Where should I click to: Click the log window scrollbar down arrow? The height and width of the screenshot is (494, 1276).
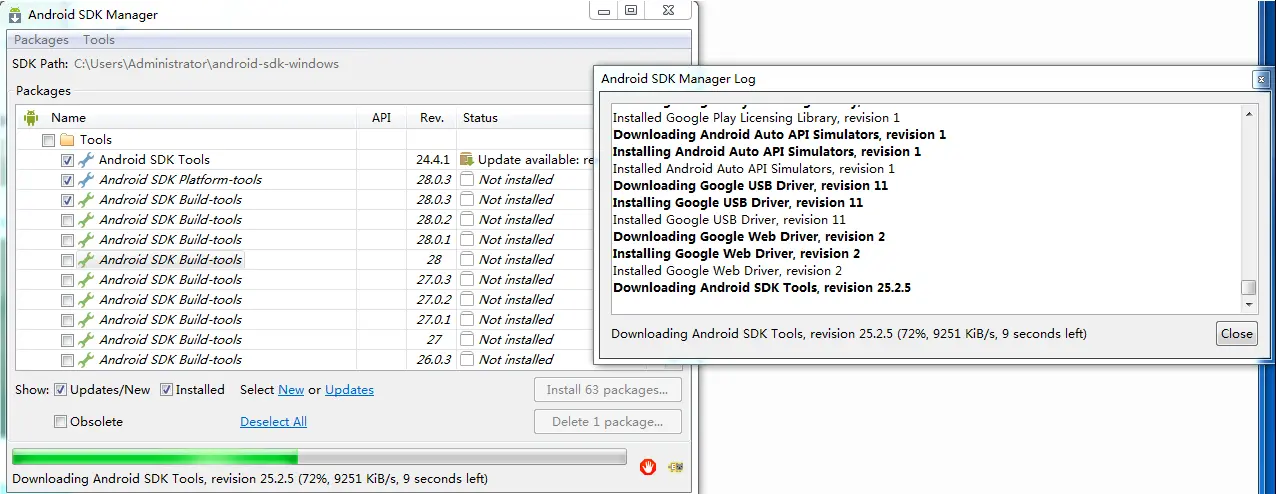click(x=1249, y=303)
